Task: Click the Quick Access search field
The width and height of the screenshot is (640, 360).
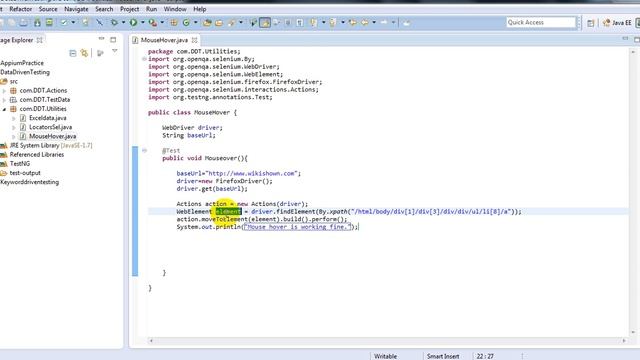Action: click(x=540, y=22)
